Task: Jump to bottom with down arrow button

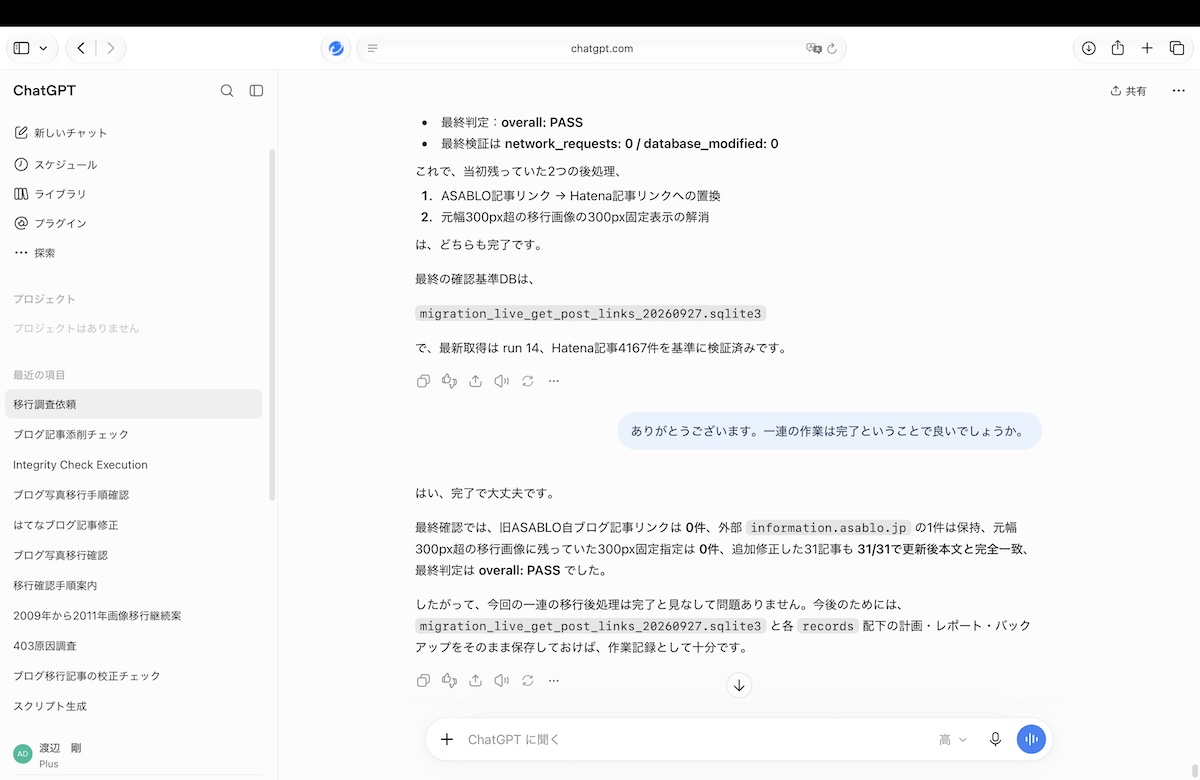Action: (739, 685)
